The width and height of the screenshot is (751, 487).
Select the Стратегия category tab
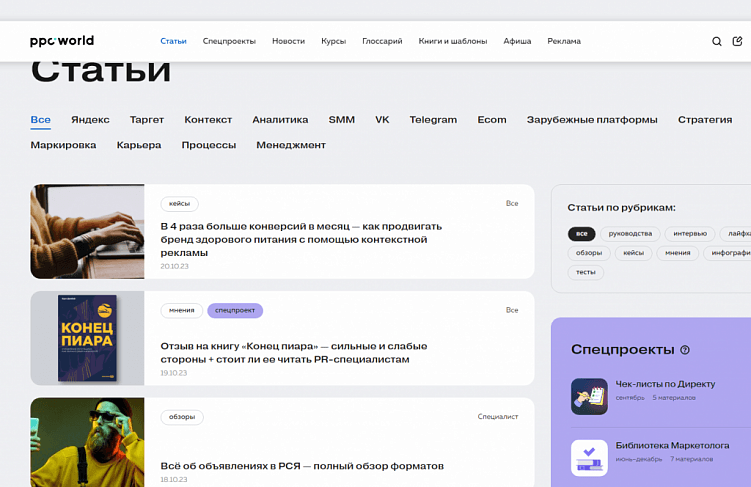pyautogui.click(x=705, y=120)
